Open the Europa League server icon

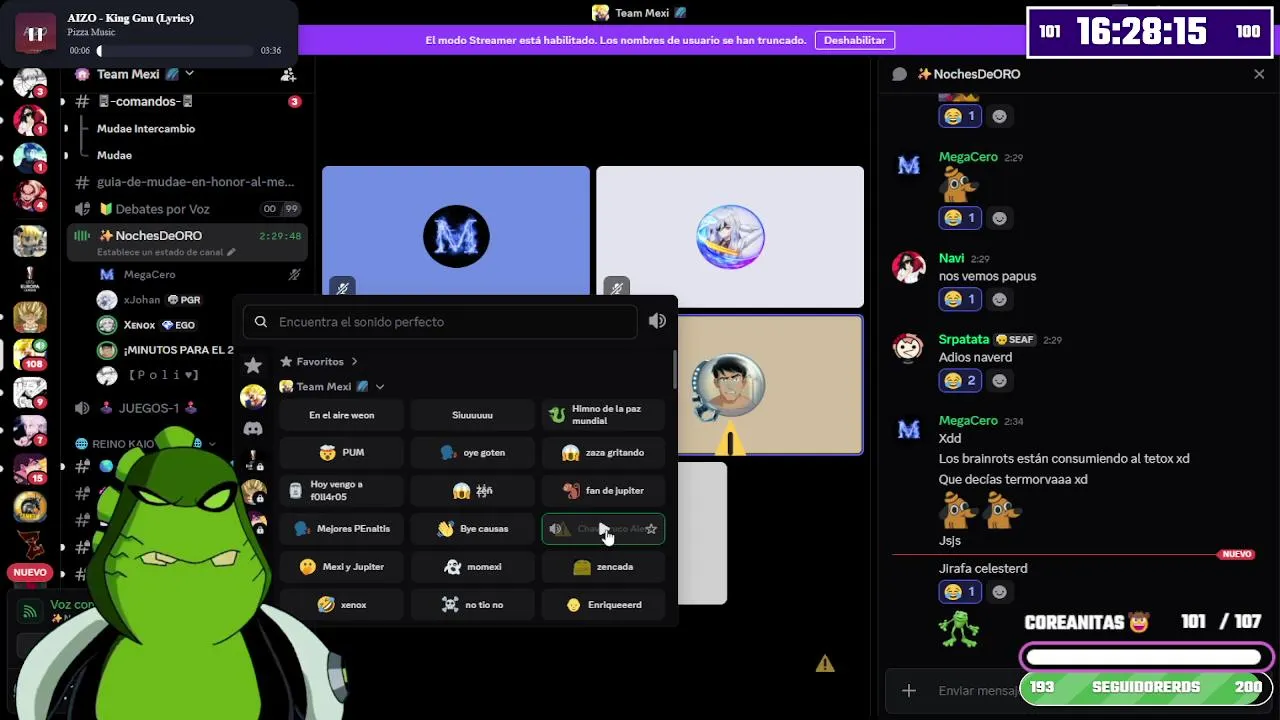tap(30, 279)
